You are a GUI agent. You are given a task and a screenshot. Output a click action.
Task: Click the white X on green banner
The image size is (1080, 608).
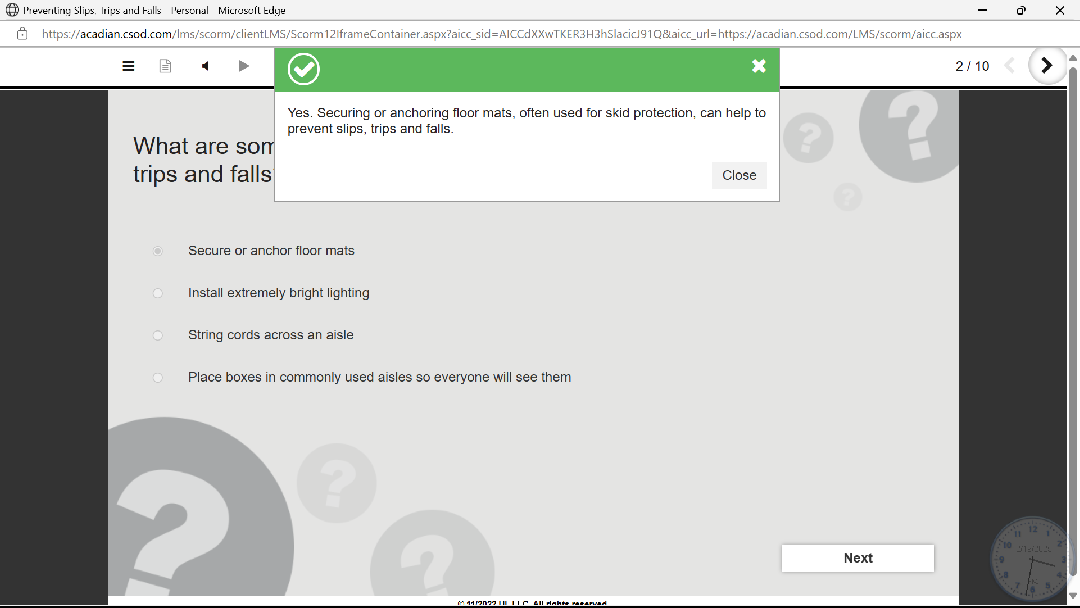point(759,66)
